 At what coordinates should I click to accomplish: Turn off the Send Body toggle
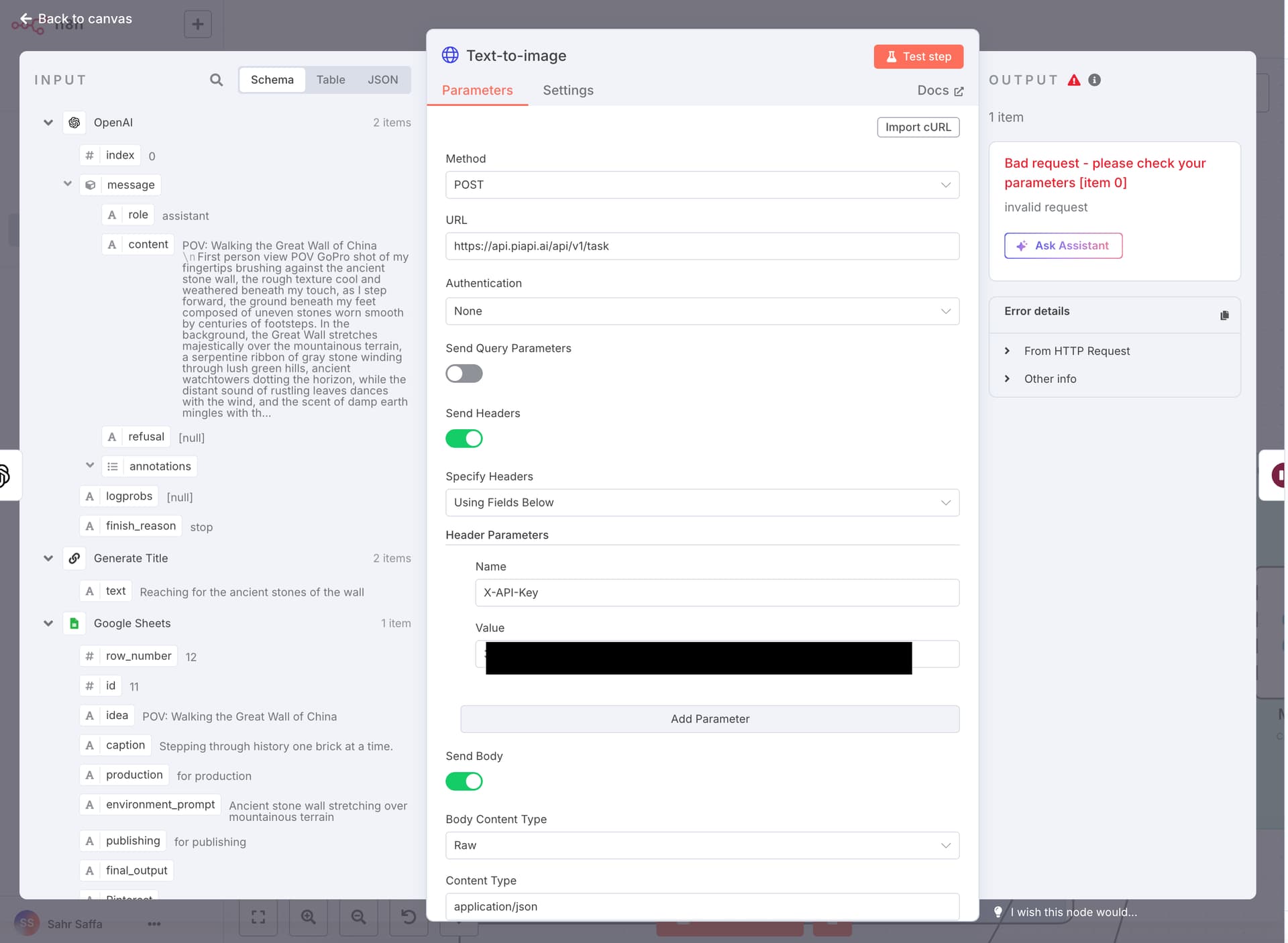[x=464, y=781]
